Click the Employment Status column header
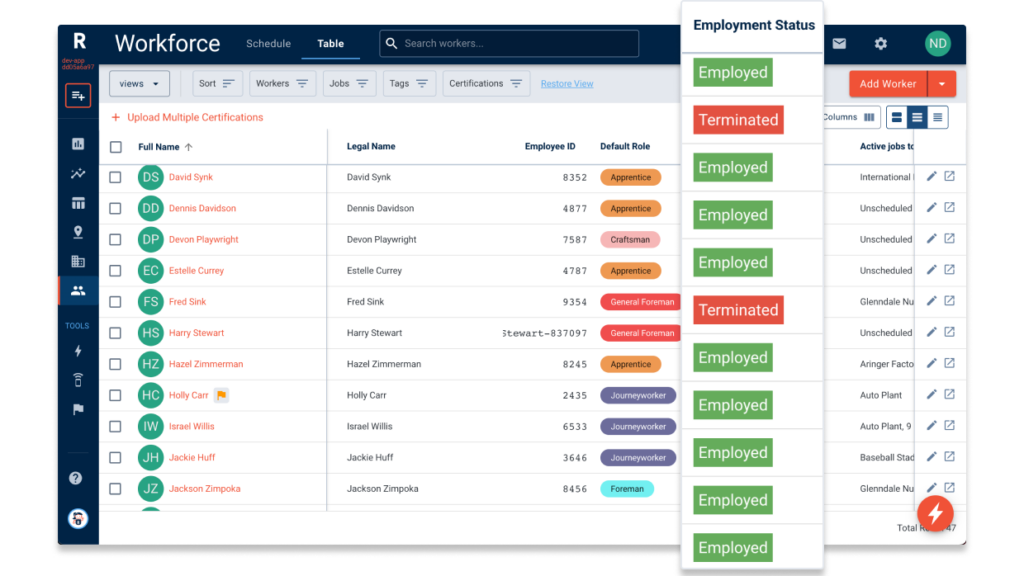Image resolution: width=1024 pixels, height=576 pixels. click(x=754, y=25)
